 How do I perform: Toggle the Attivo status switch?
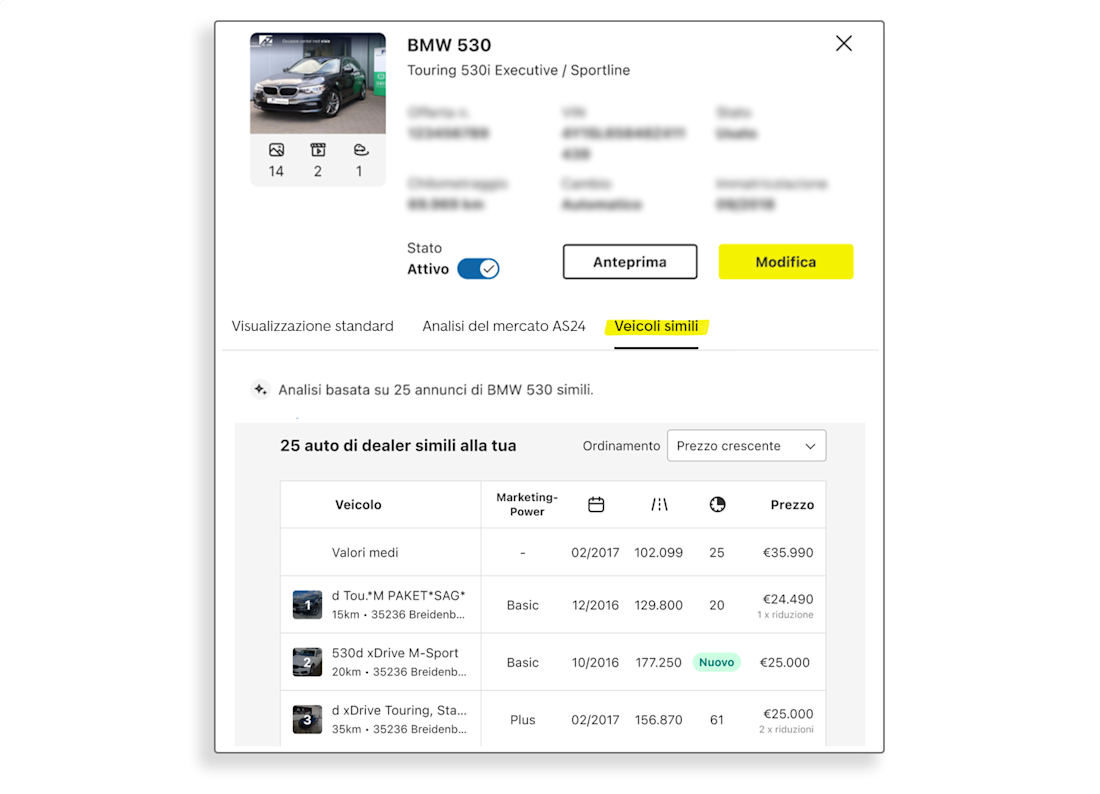pos(478,269)
